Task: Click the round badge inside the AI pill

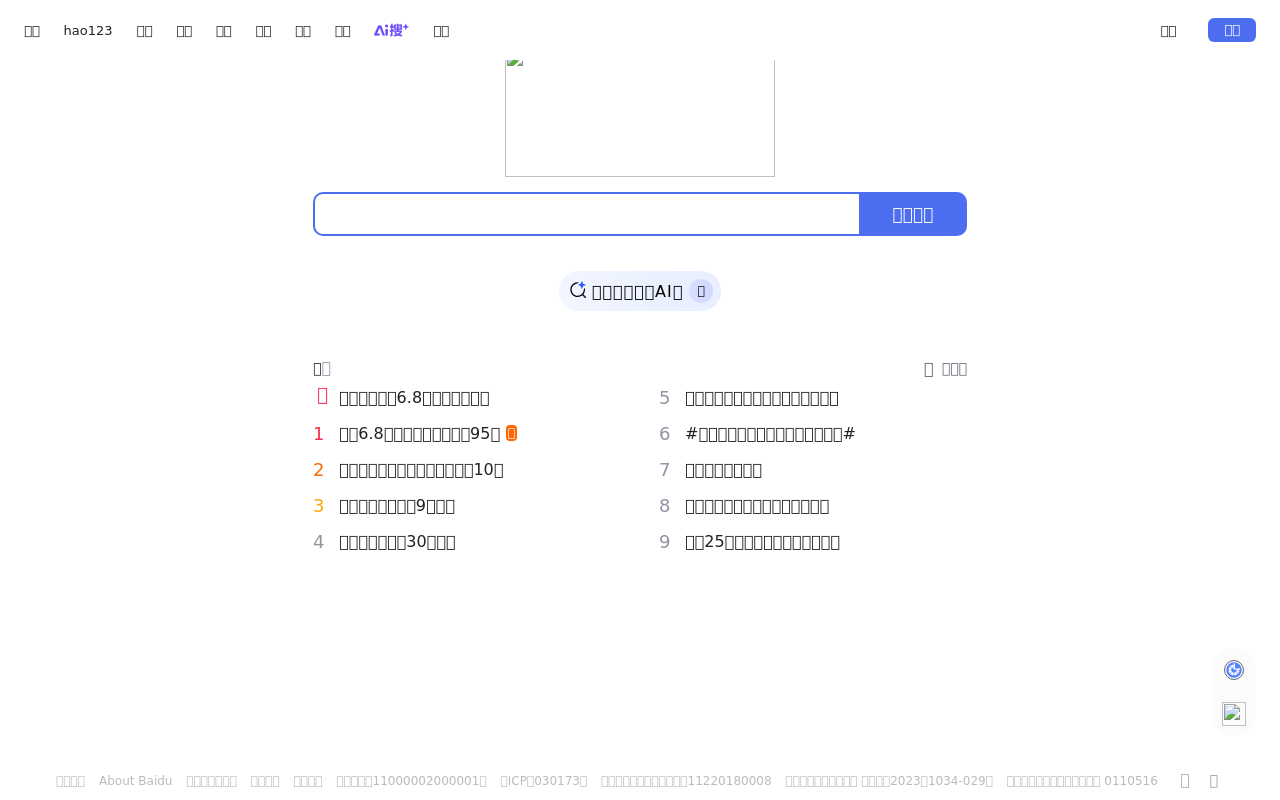Action: pos(701,291)
